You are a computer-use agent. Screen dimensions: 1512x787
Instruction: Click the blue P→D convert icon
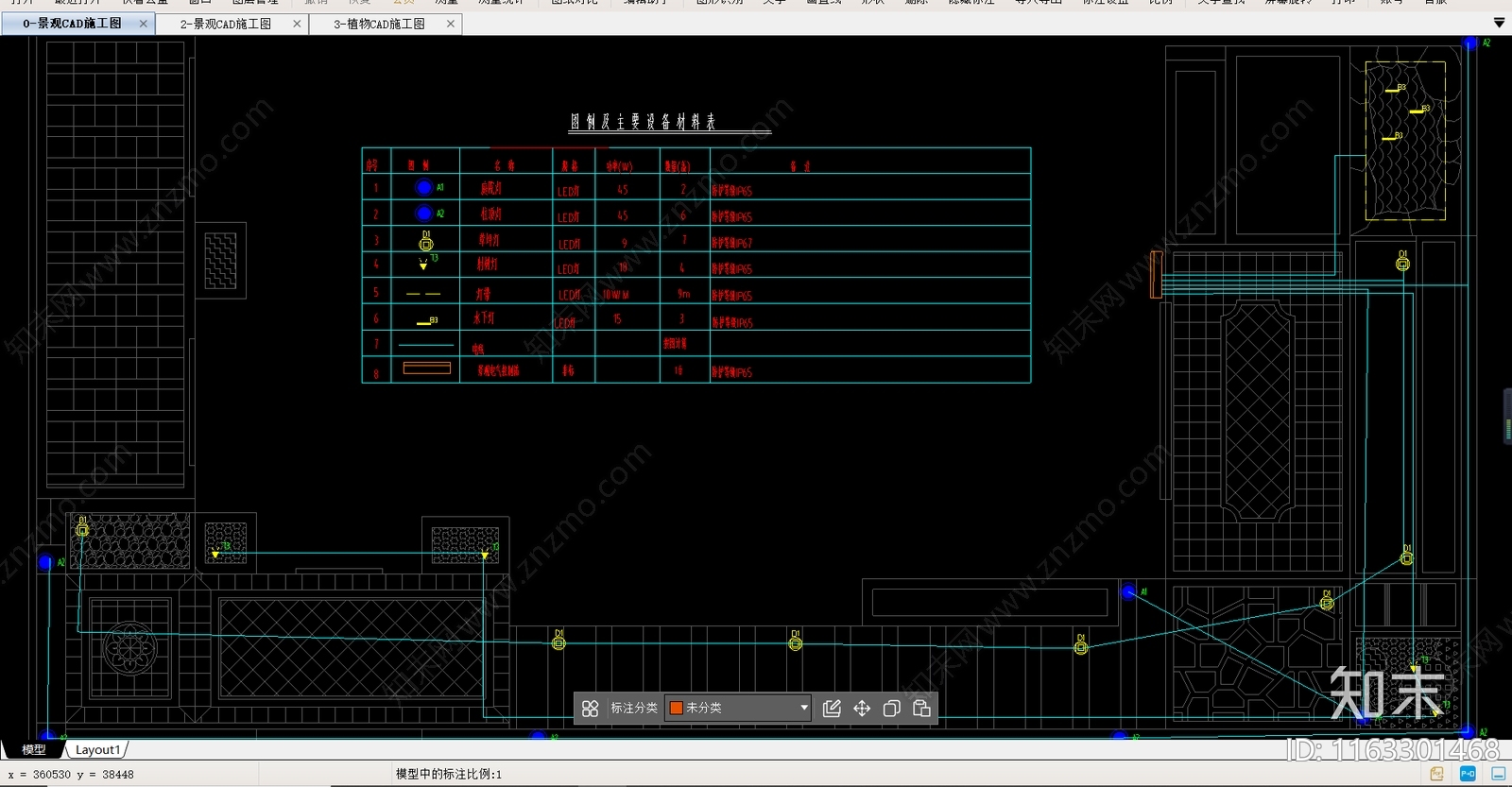tap(1468, 774)
